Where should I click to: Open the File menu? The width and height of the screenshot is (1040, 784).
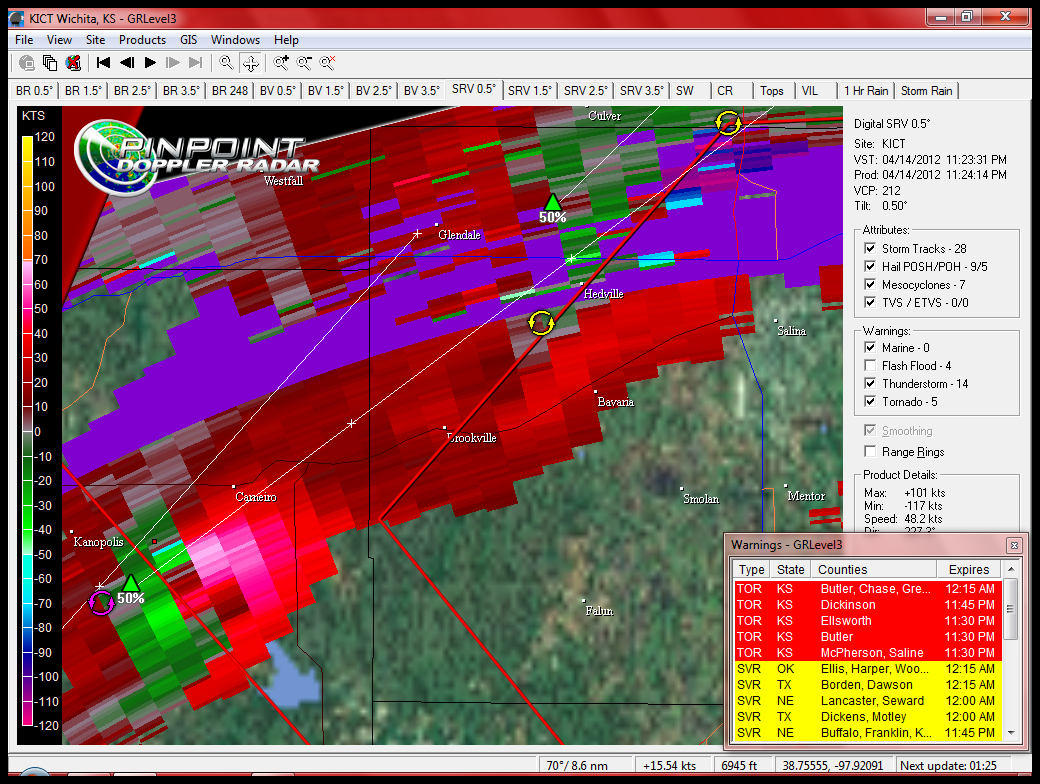pyautogui.click(x=24, y=40)
